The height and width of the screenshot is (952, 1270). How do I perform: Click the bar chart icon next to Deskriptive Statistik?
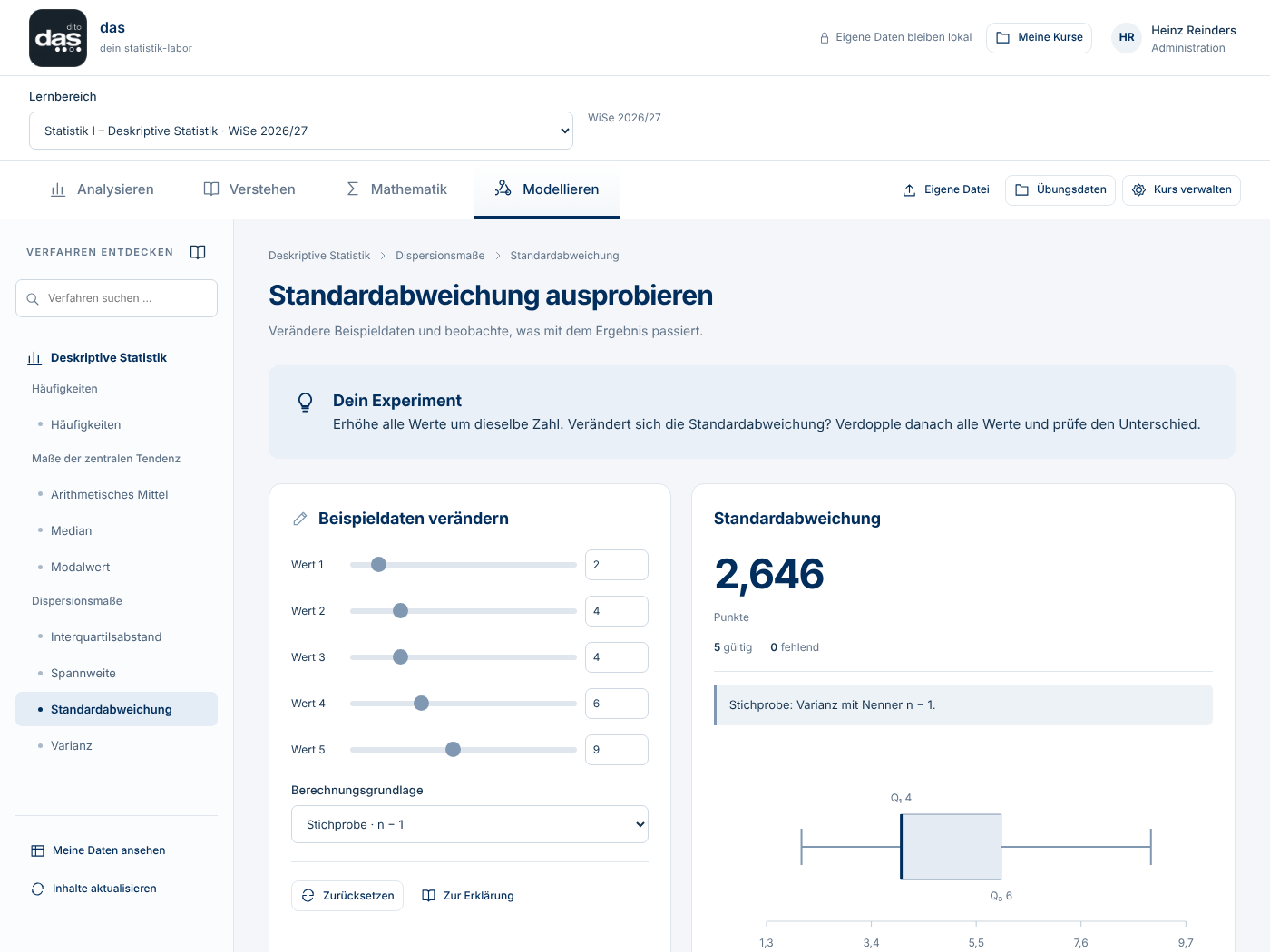[x=34, y=358]
